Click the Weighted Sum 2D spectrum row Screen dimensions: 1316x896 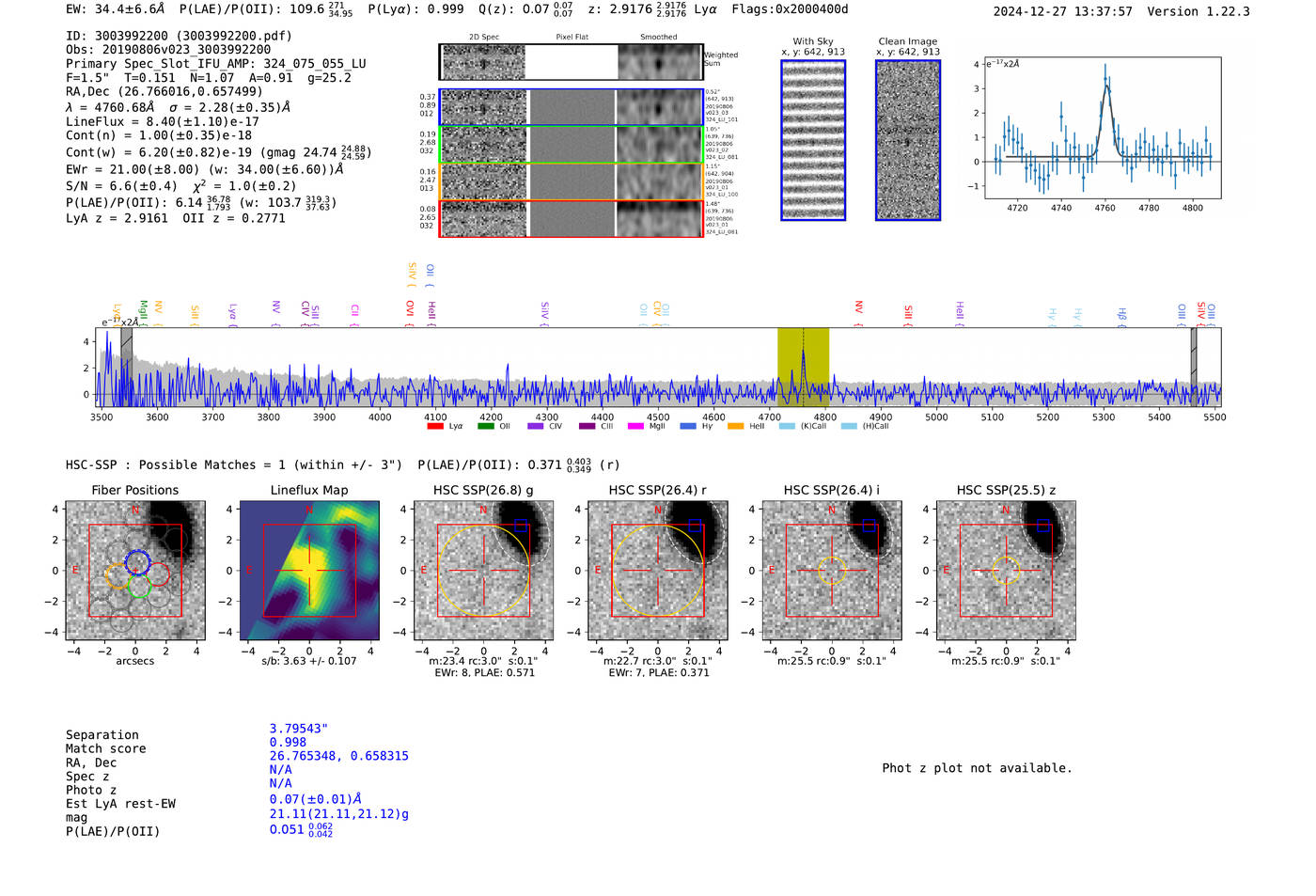[x=571, y=62]
